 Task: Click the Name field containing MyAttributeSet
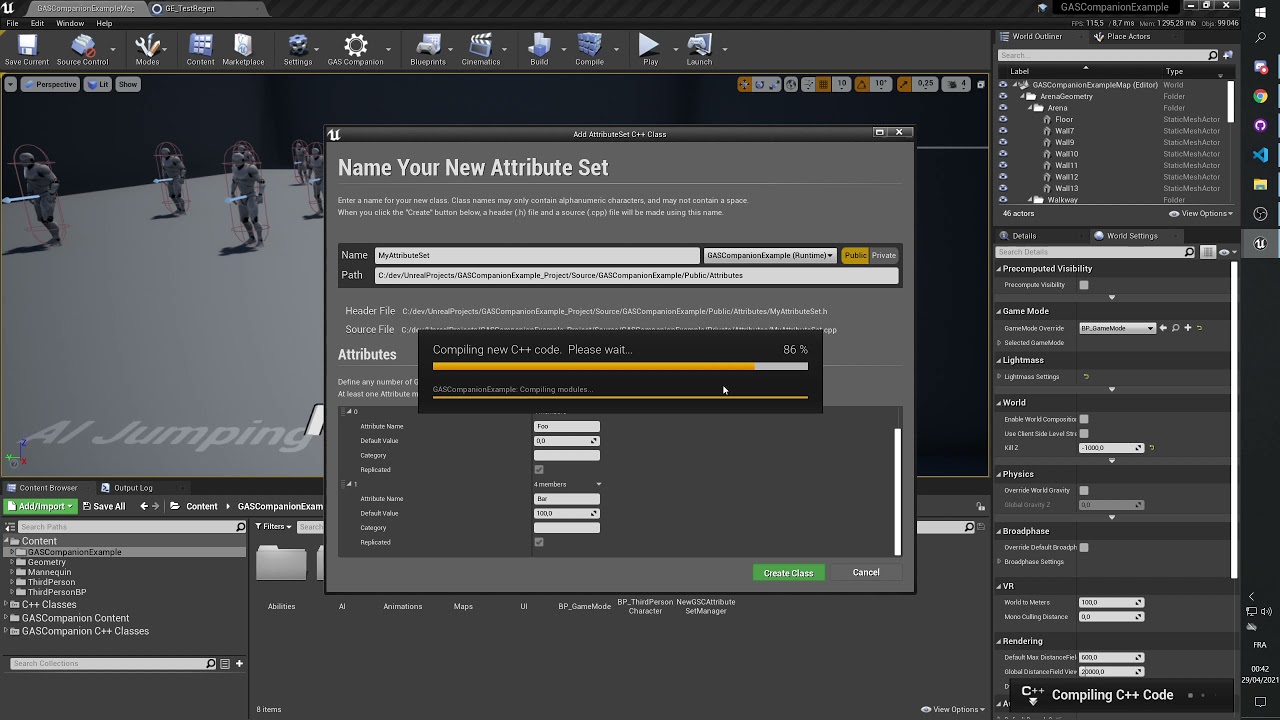coord(537,255)
